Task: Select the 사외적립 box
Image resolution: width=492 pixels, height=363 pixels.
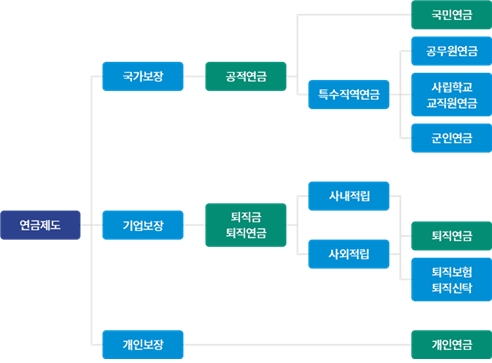Action: 349,254
